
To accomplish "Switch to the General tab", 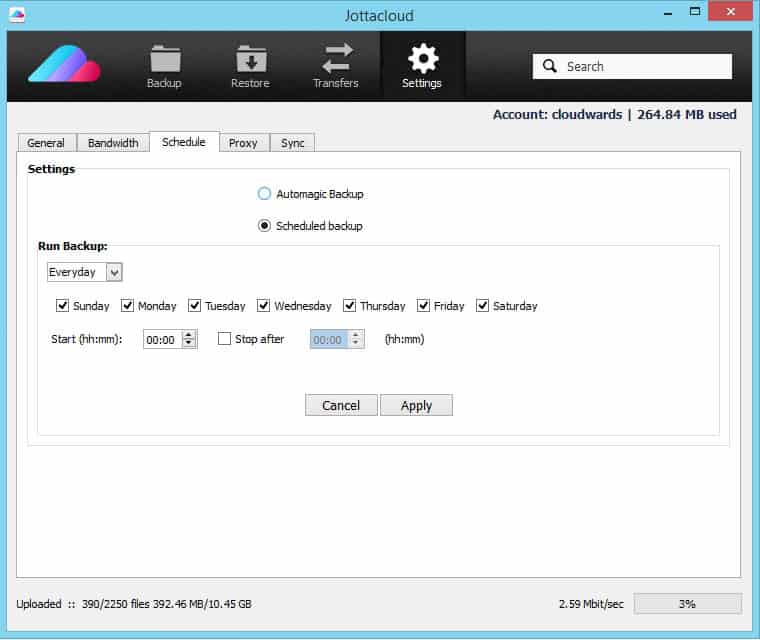I will 47,143.
